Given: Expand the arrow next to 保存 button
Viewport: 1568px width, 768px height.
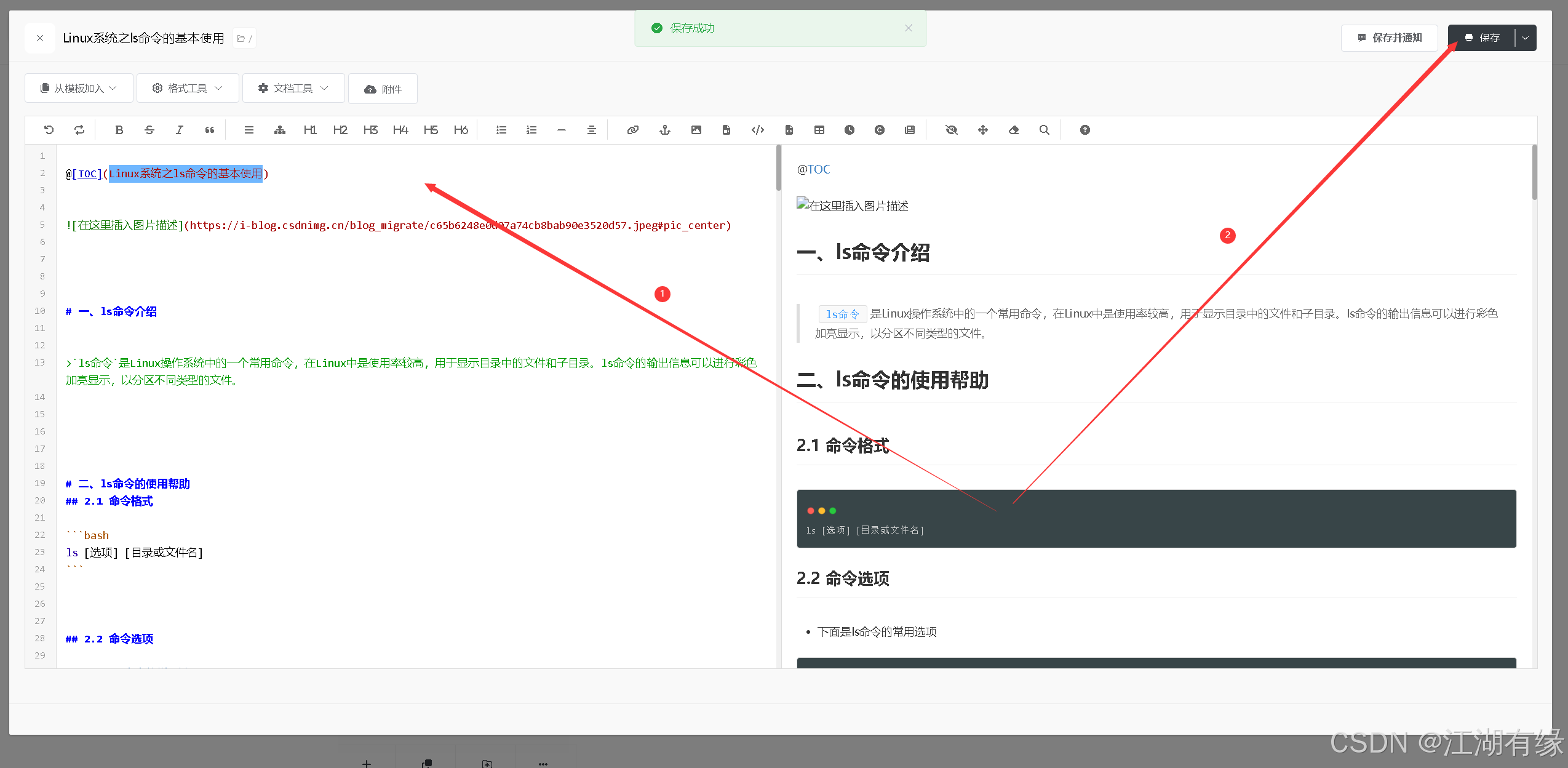Looking at the screenshot, I should 1525,38.
